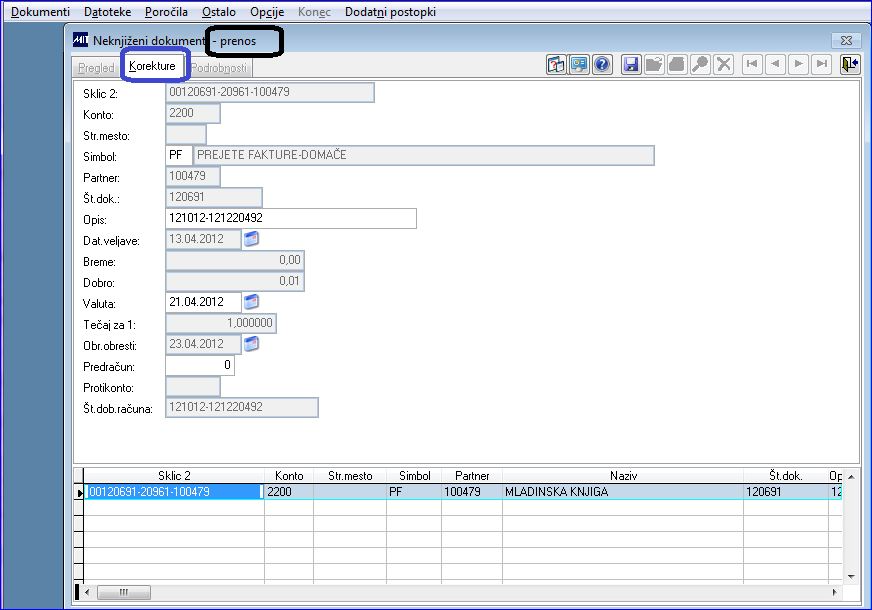Click the monitor/screen settings toolbar icon
Screen dimensions: 872x610
click(579, 65)
